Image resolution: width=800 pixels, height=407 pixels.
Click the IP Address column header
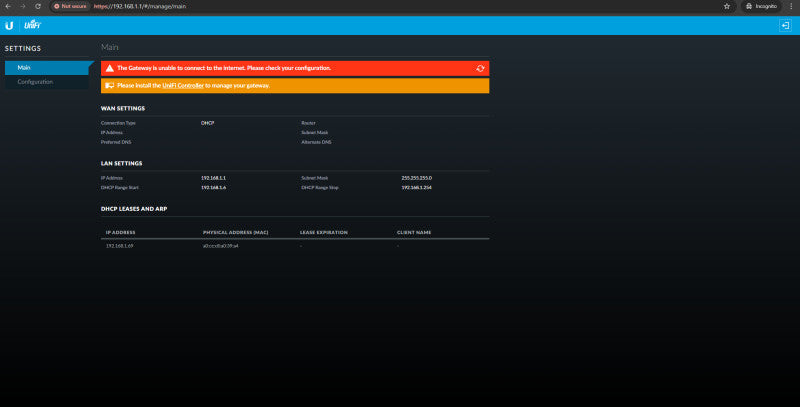click(120, 233)
